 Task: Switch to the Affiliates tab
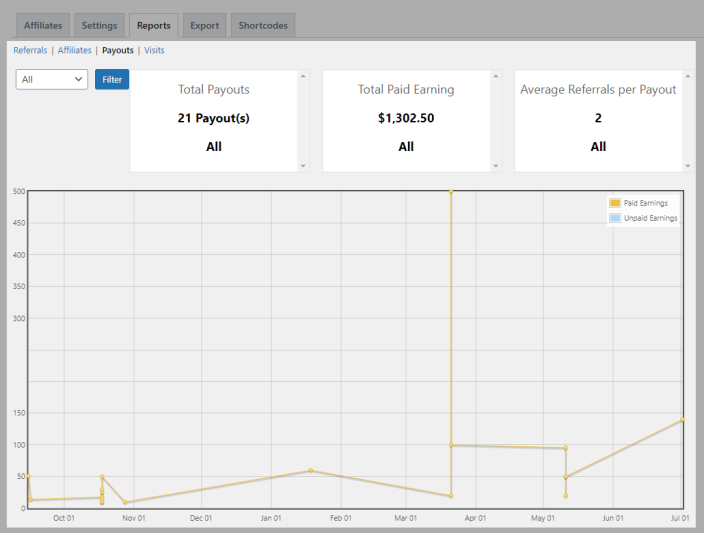43,25
